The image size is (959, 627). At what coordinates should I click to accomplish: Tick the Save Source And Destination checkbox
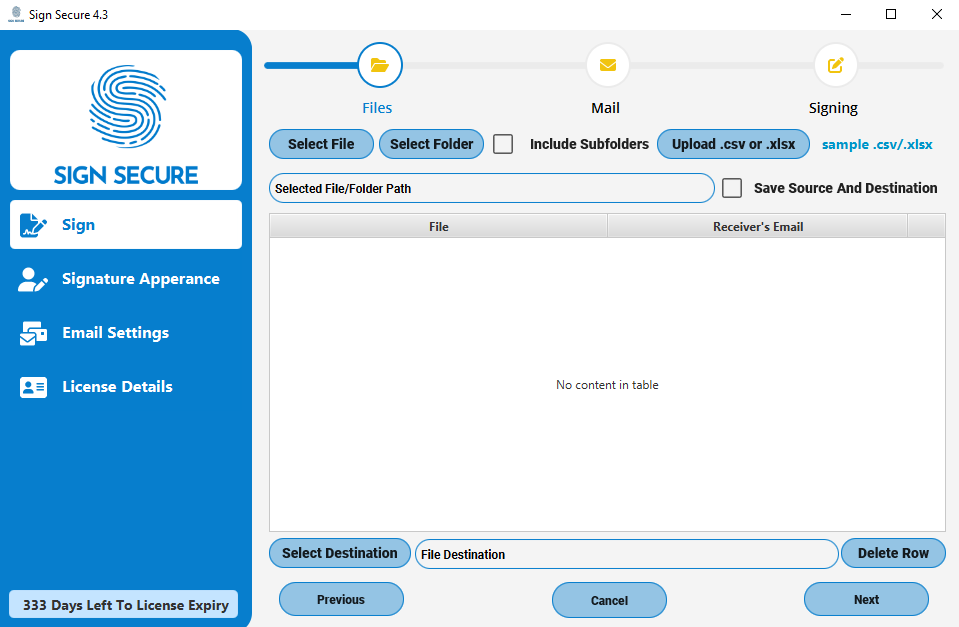pyautogui.click(x=732, y=188)
